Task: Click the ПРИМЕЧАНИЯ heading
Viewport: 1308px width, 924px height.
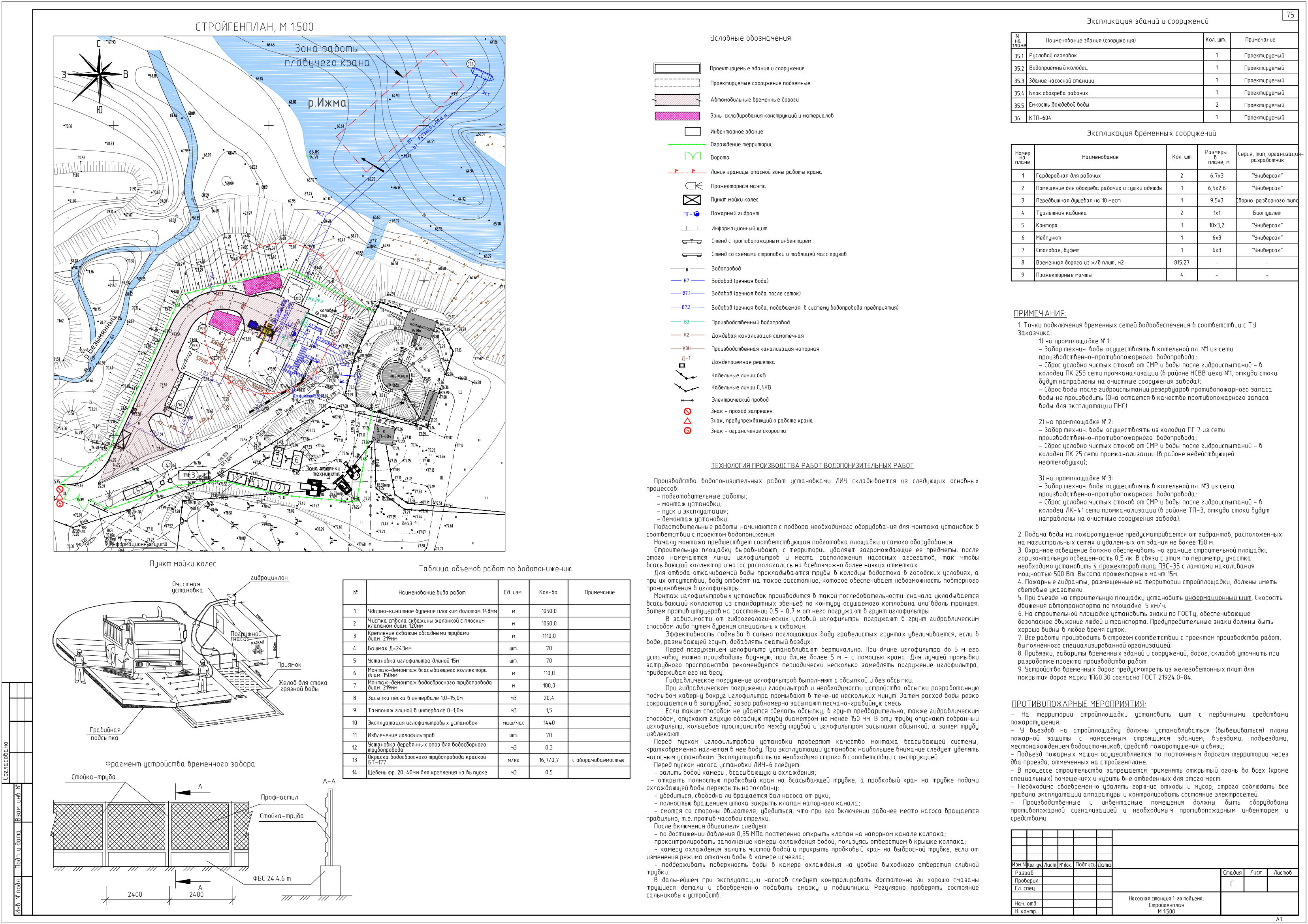Action: point(1040,313)
